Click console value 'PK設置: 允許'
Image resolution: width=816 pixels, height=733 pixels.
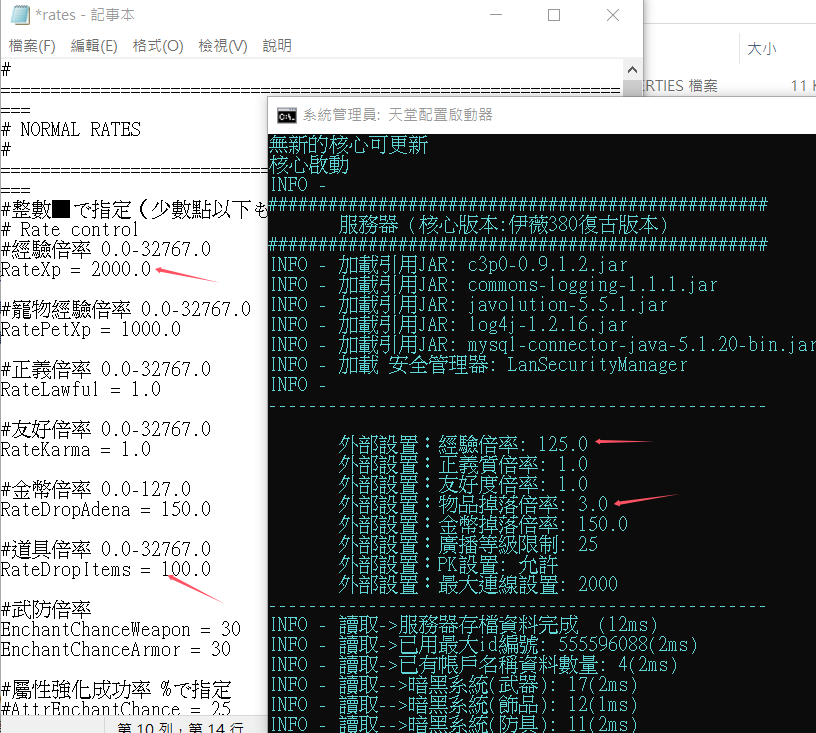[x=498, y=564]
